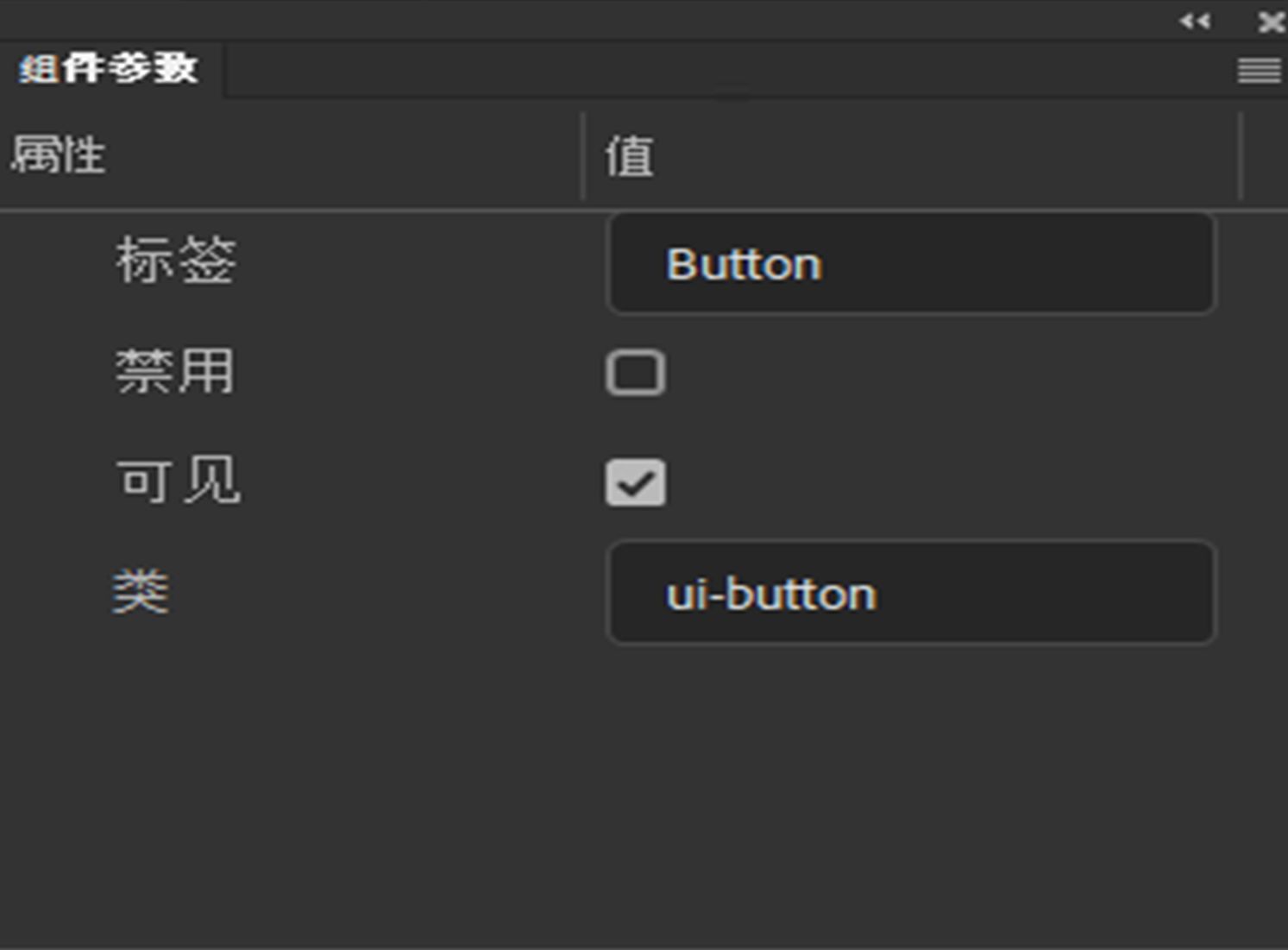This screenshot has height=950, width=1288.
Task: Click the divider between 属性 and 值 columns
Action: [x=584, y=156]
